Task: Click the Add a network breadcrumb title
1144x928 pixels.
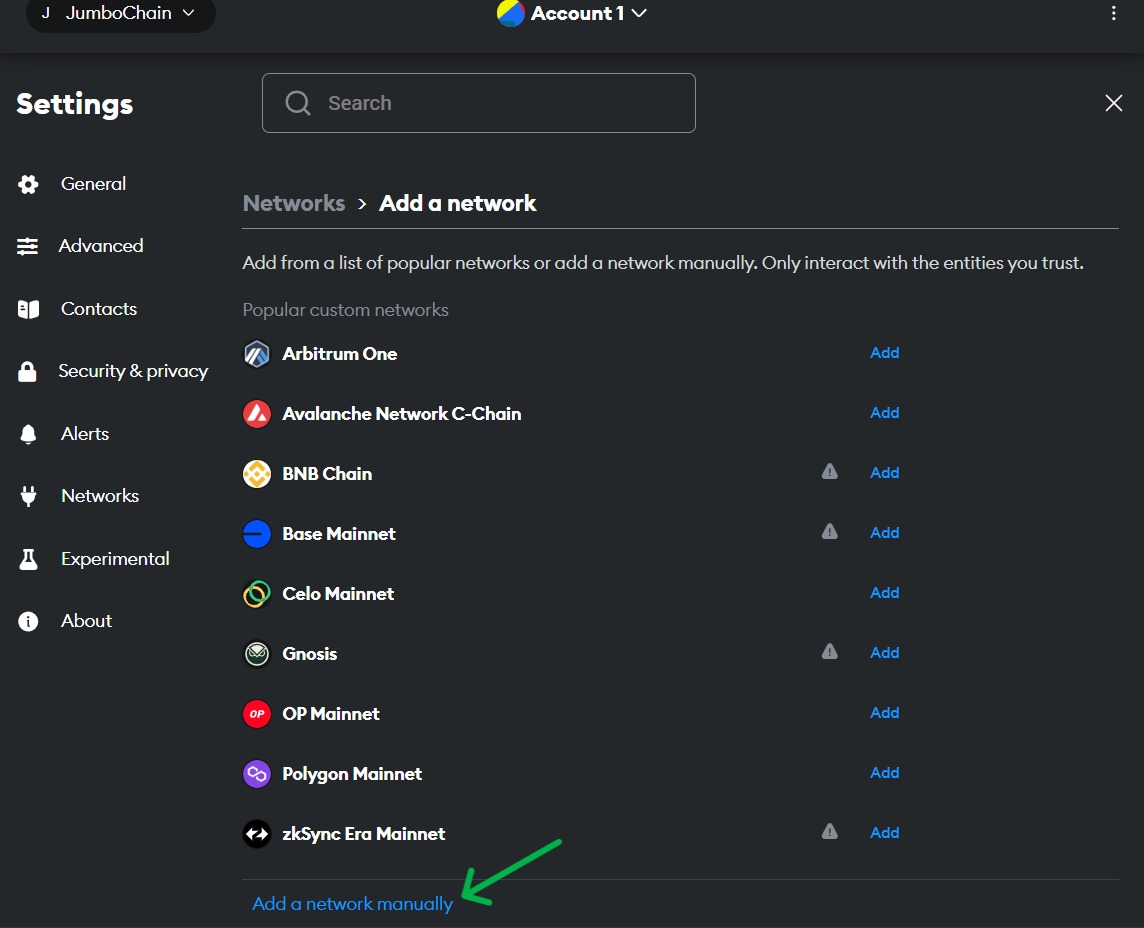Action: (458, 204)
